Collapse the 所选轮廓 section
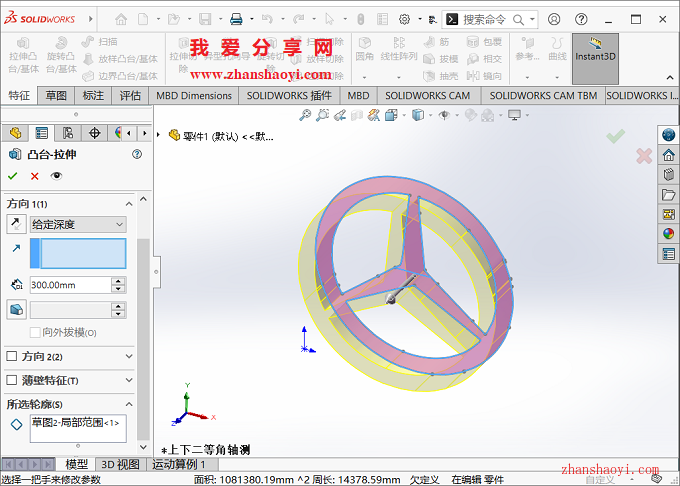The height and width of the screenshot is (486, 680). click(129, 404)
